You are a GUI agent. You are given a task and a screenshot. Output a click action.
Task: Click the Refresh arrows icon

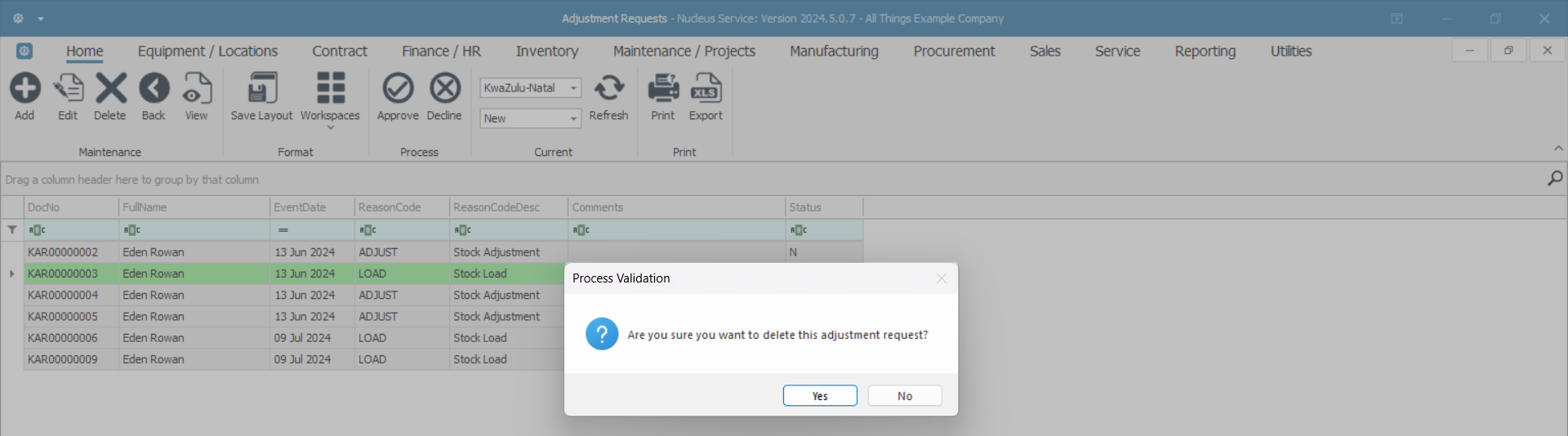[608, 88]
